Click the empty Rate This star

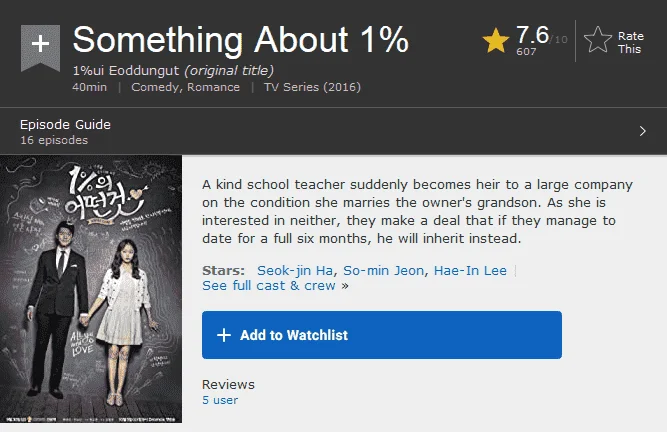click(x=598, y=40)
